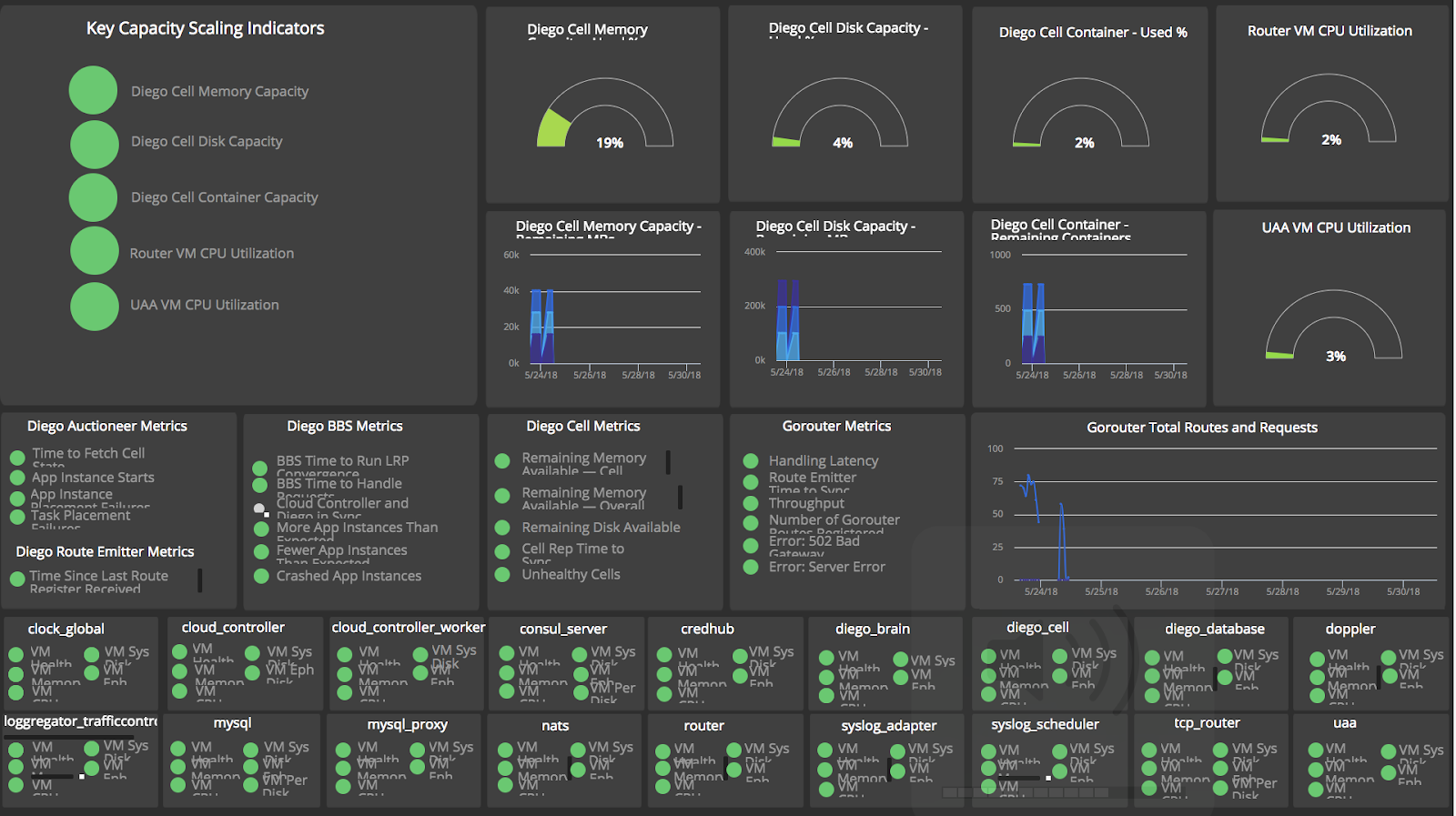Click the loggregator_trafficcontroller panel title
The image size is (1456, 816).
click(81, 721)
